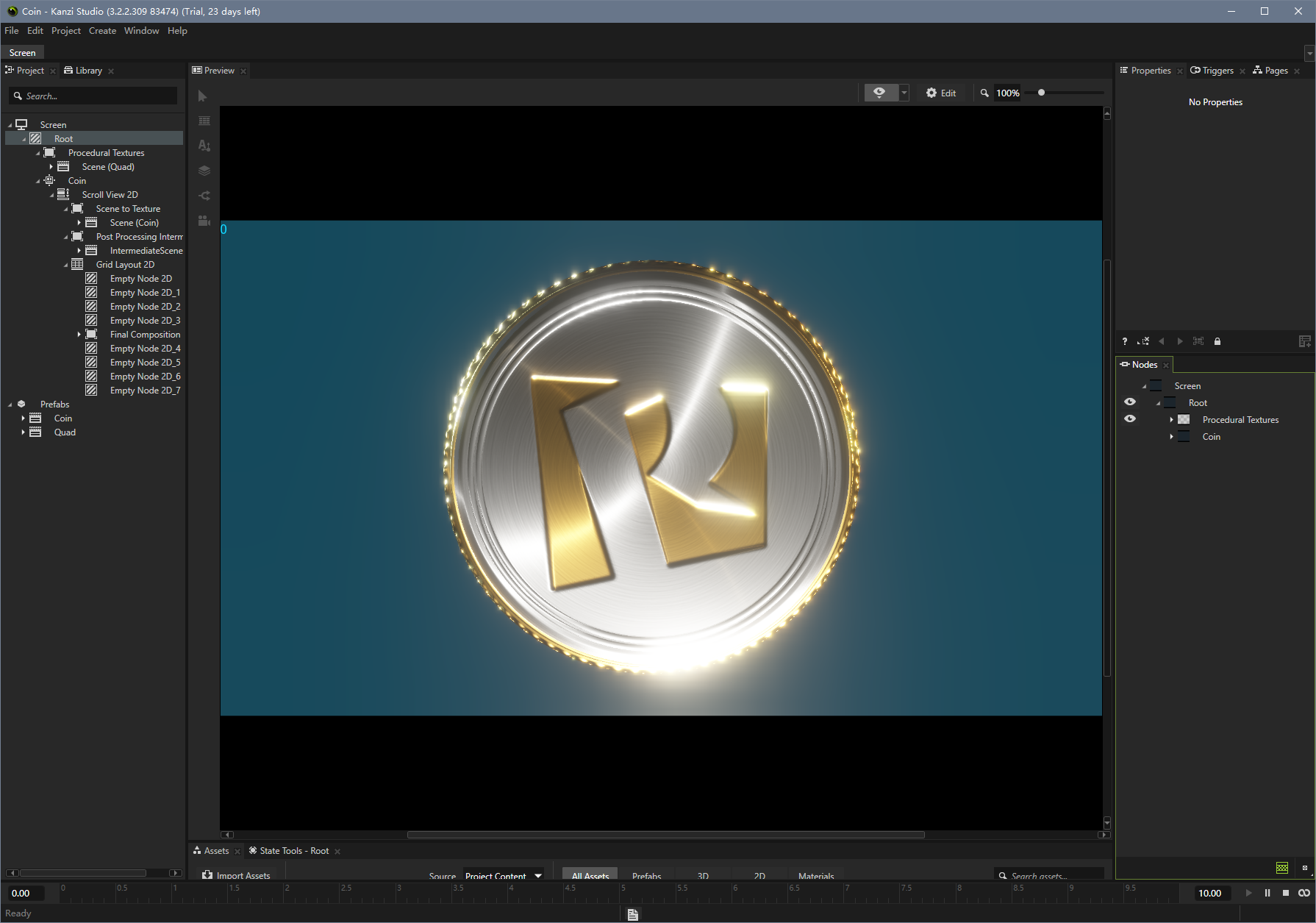Click the help question mark in Properties footer
Viewport: 1316px width, 923px height.
coord(1124,341)
